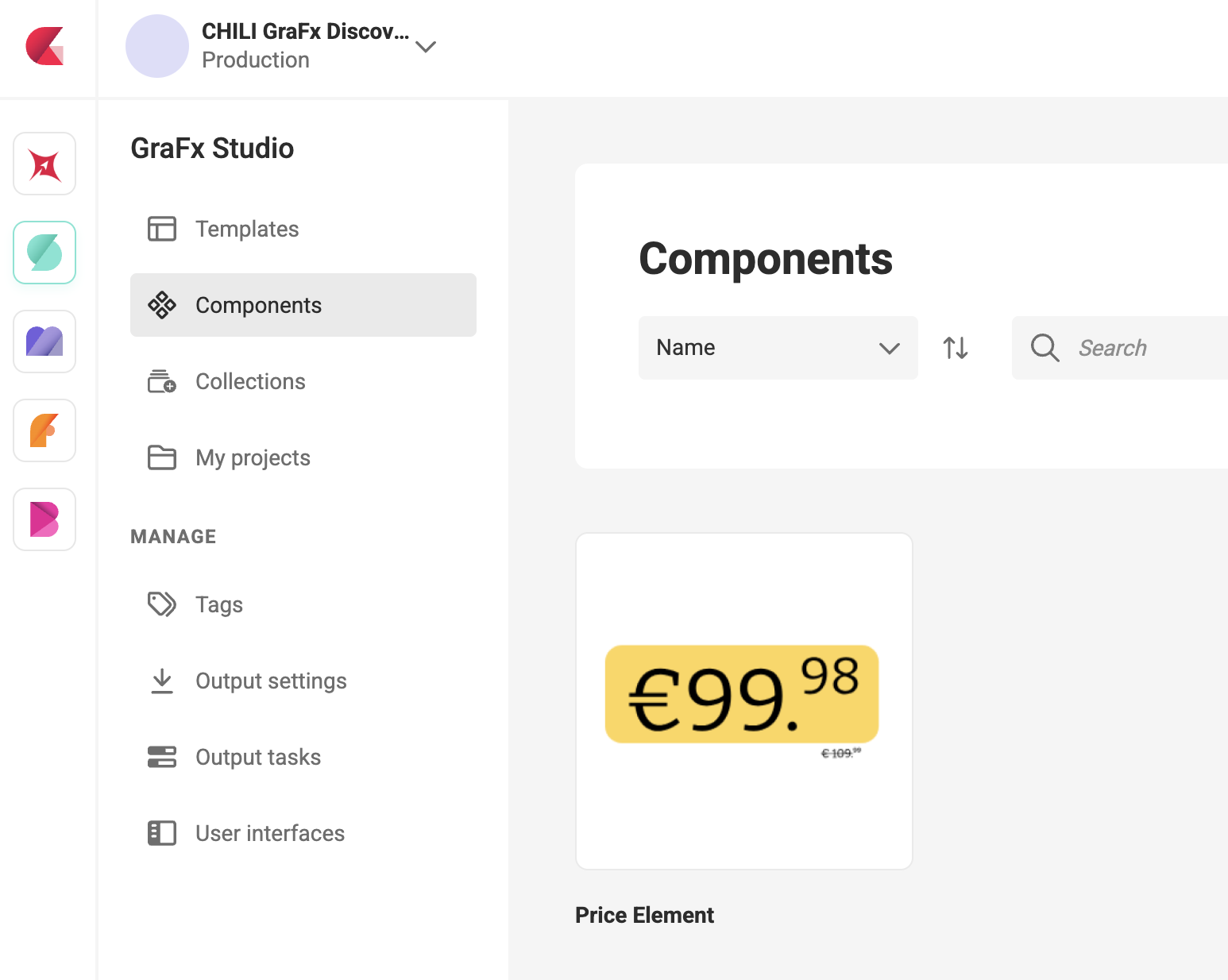Viewport: 1228px width, 980px height.
Task: Select the pink Brand Kit app icon
Action: pos(44,519)
